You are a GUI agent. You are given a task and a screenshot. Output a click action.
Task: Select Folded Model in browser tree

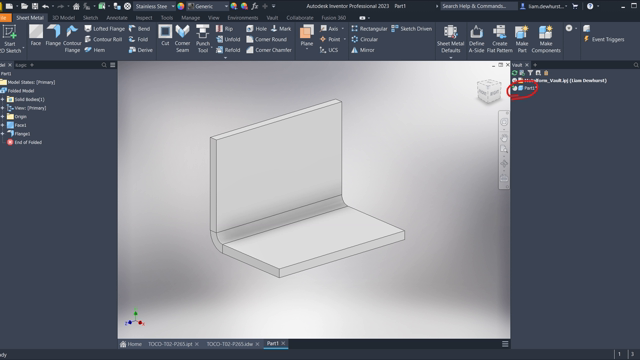coord(18,91)
